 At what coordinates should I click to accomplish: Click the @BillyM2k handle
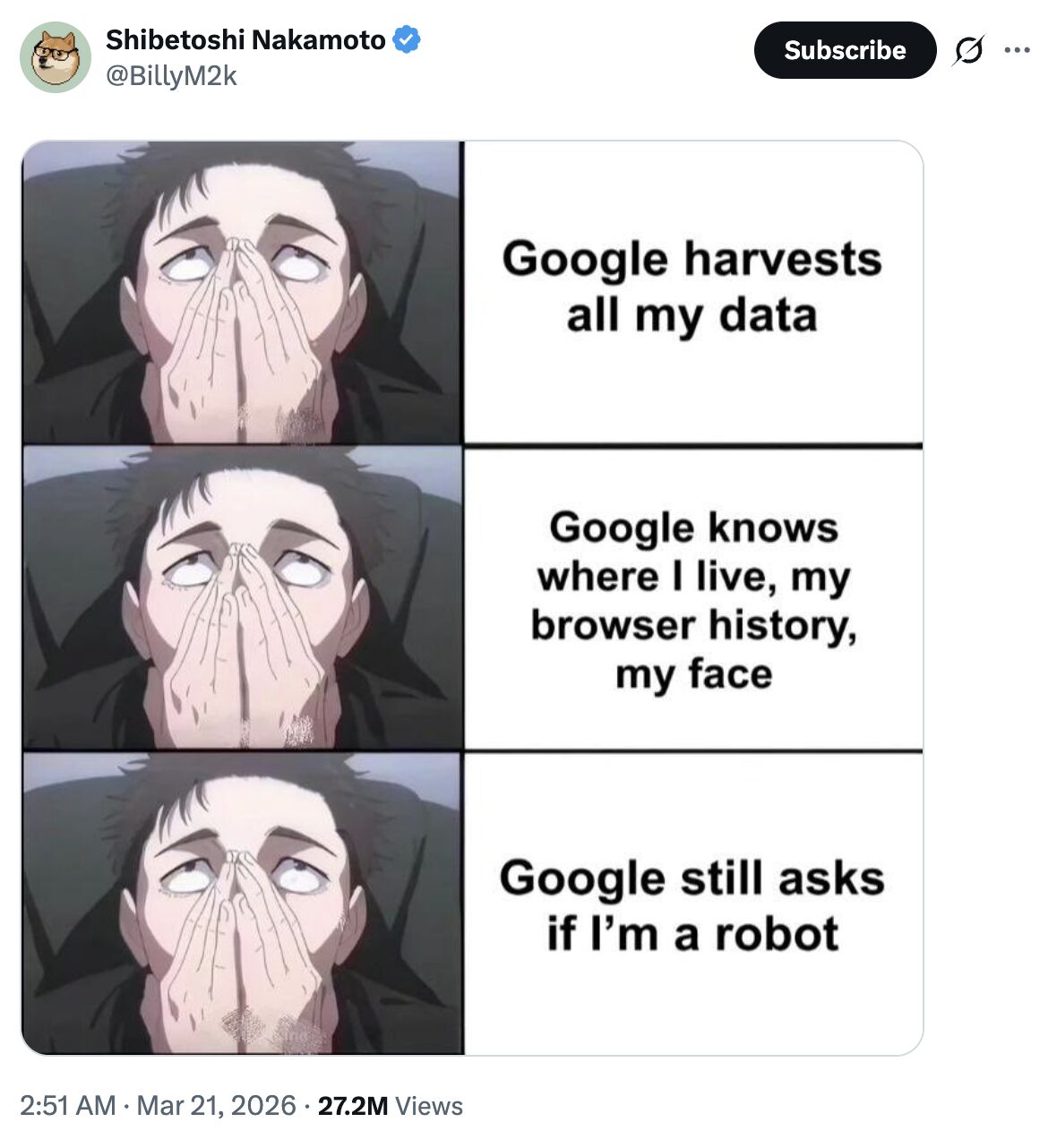(171, 77)
